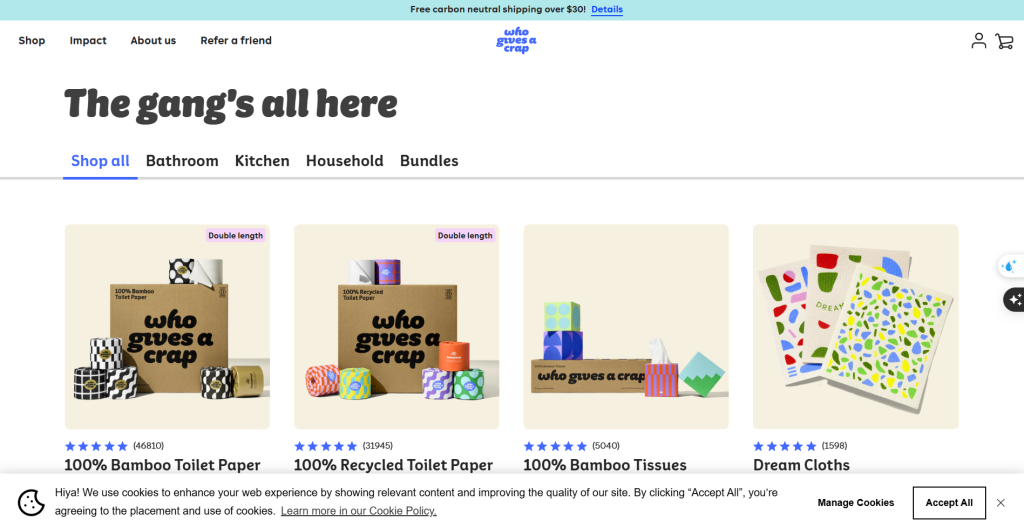Open the Cookie Policy link

click(x=359, y=511)
